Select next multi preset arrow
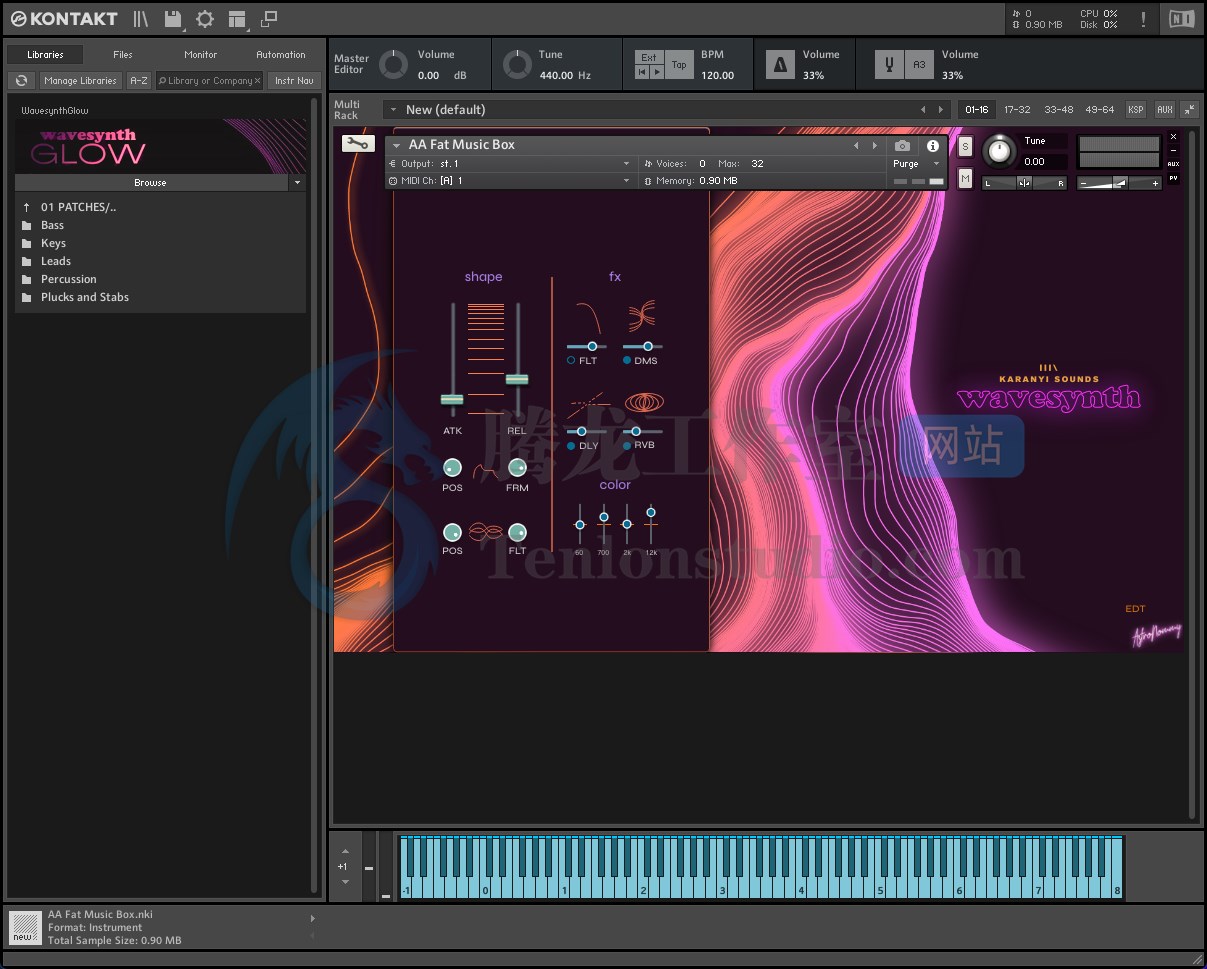 tap(940, 110)
